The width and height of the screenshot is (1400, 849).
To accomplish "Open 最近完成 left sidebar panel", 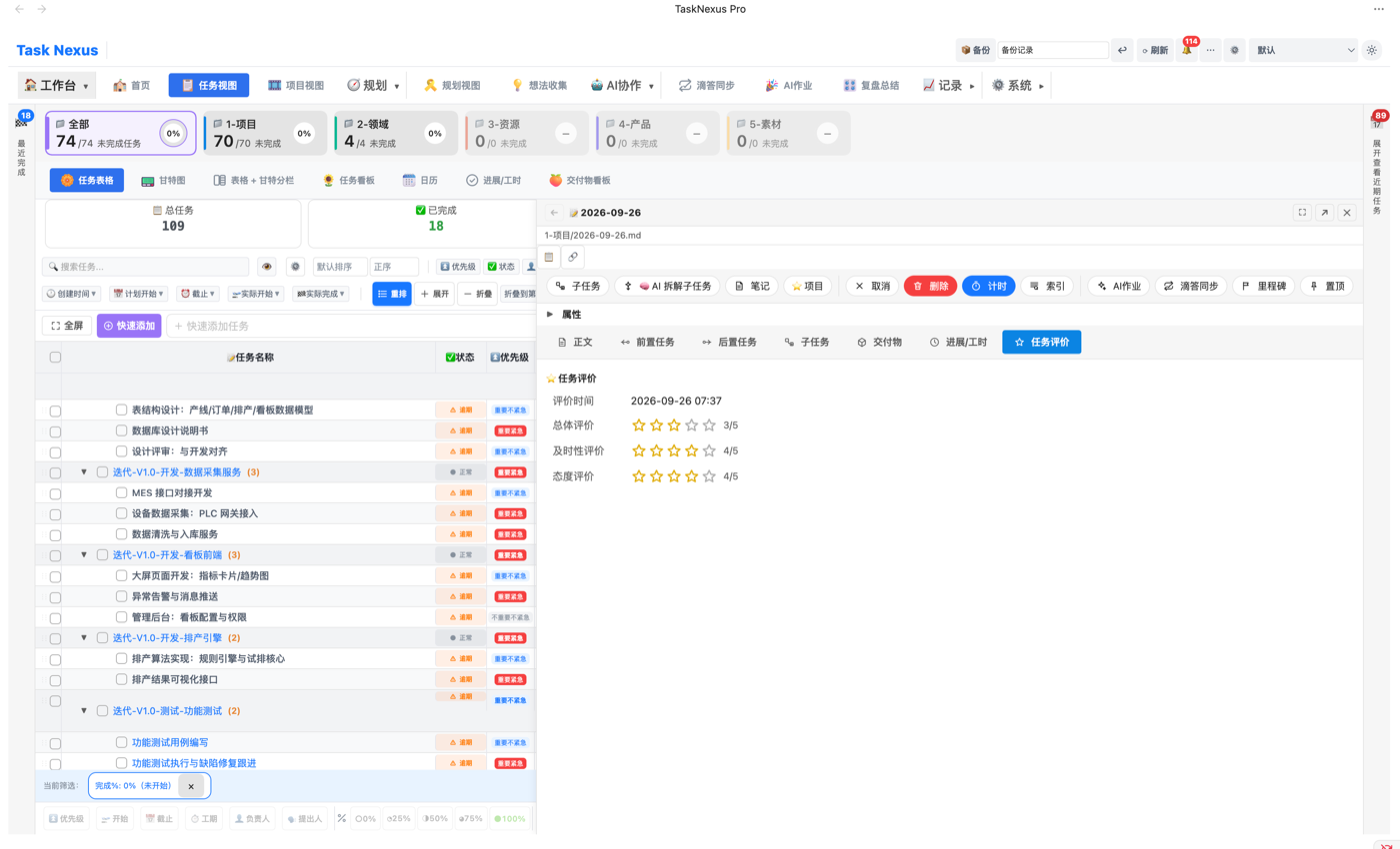I will click(21, 145).
